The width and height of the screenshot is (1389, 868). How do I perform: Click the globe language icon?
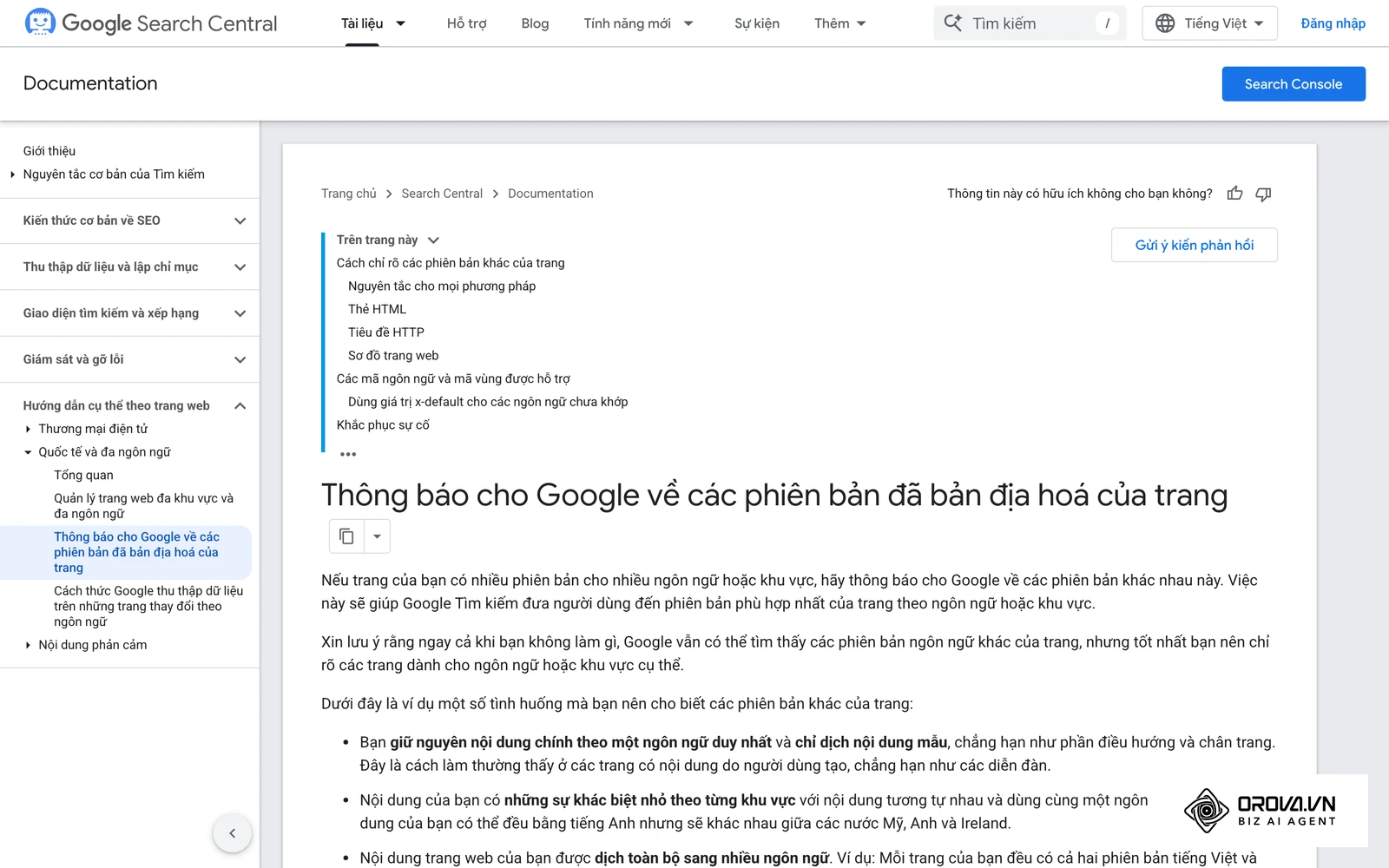tap(1165, 23)
